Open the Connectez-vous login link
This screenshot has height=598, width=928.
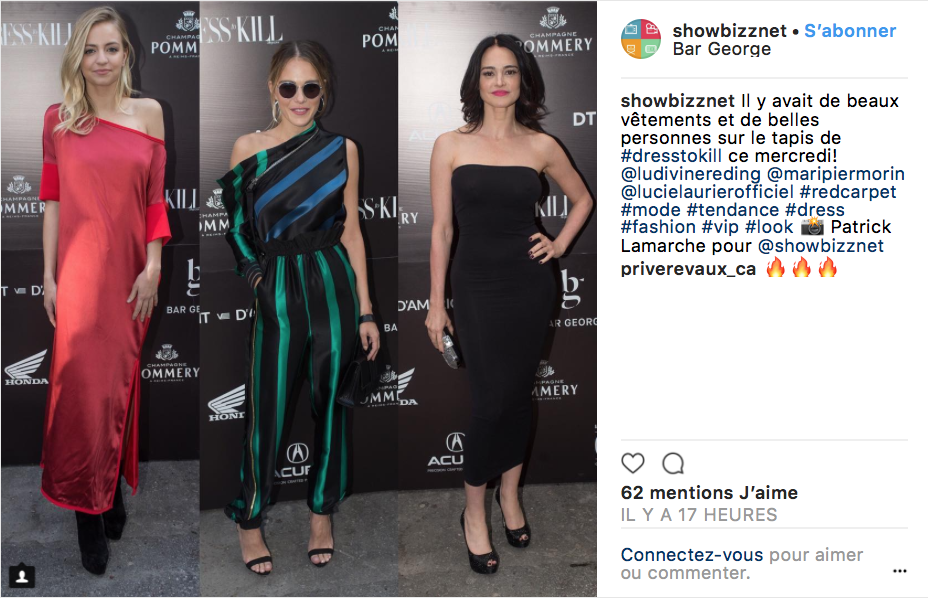tap(692, 555)
